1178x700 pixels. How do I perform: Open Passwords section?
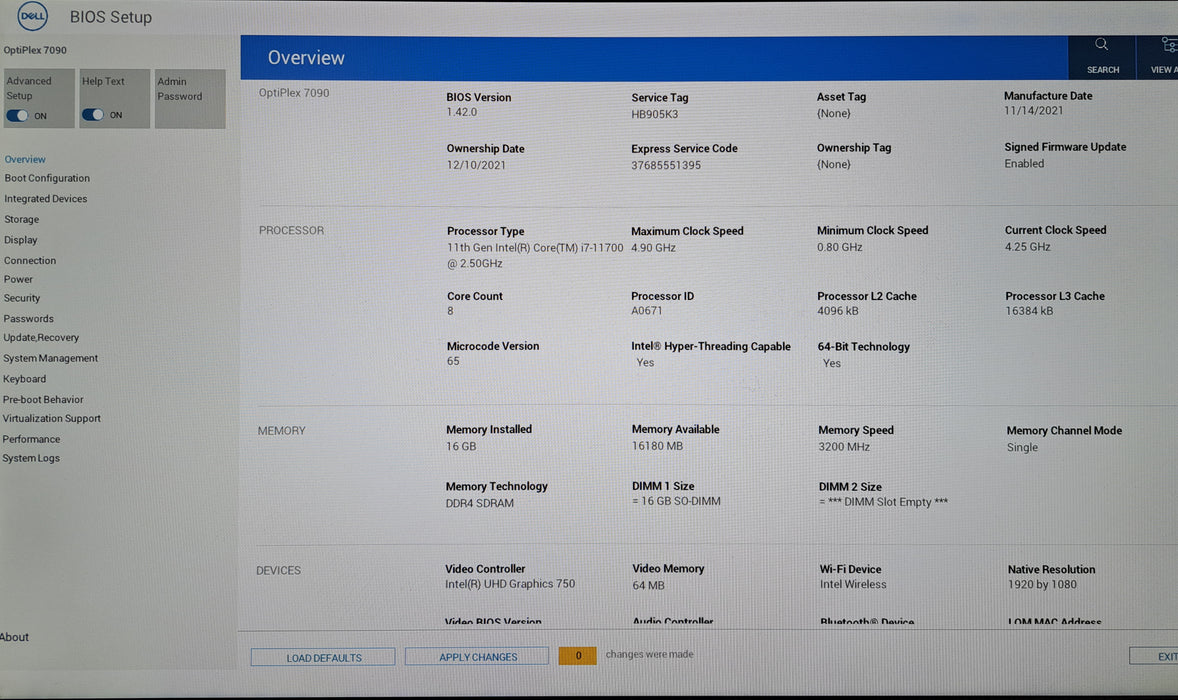(29, 318)
